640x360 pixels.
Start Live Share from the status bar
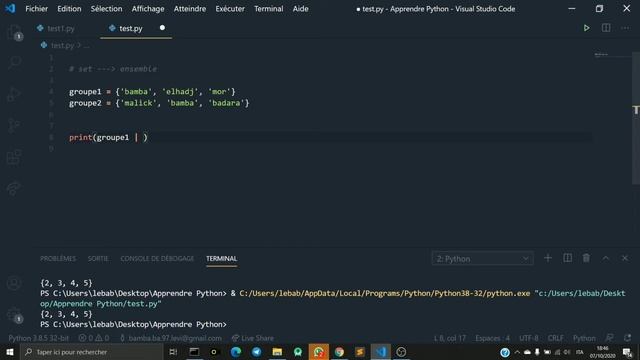coord(253,338)
